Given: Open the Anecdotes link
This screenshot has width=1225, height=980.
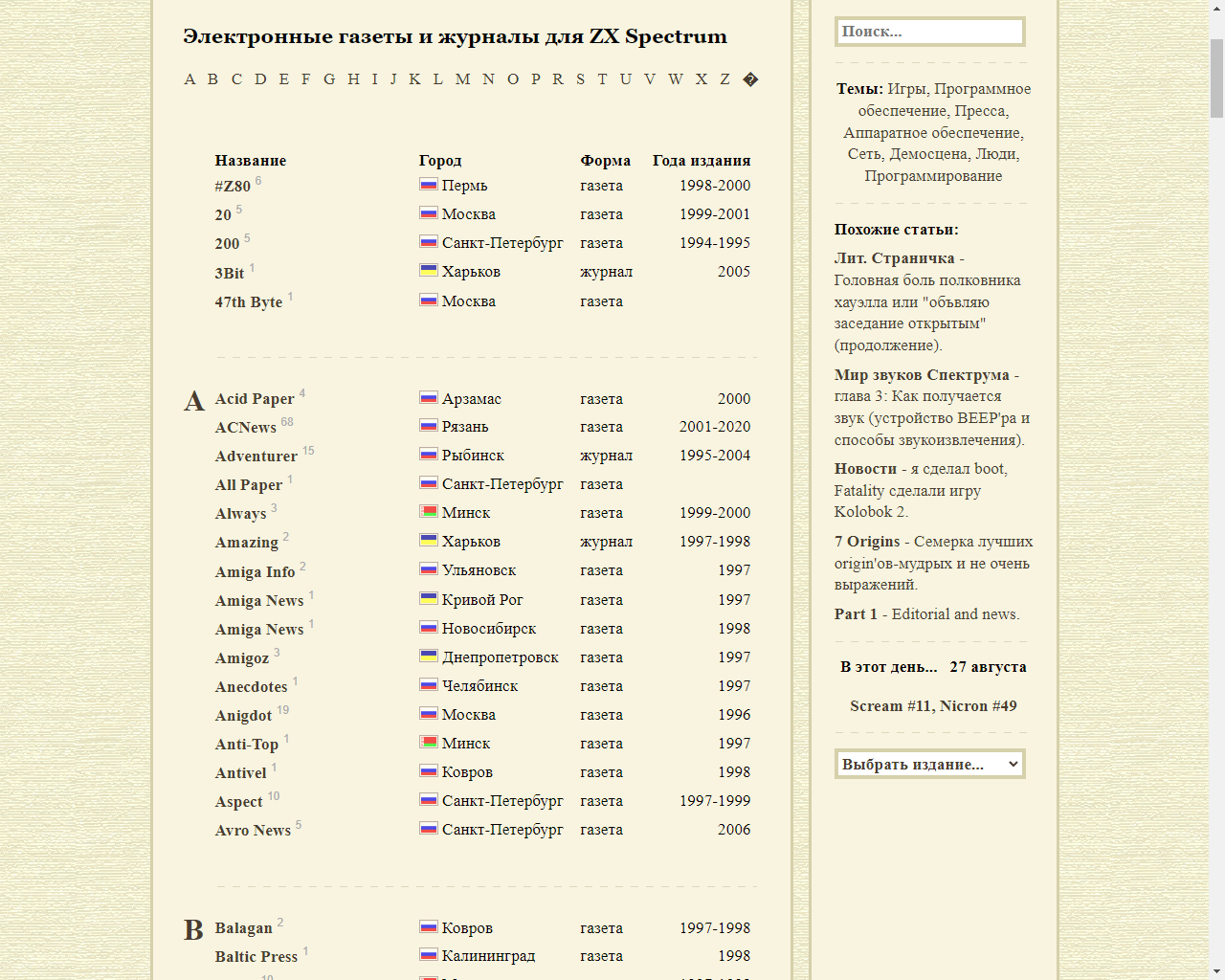Looking at the screenshot, I should (x=252, y=687).
